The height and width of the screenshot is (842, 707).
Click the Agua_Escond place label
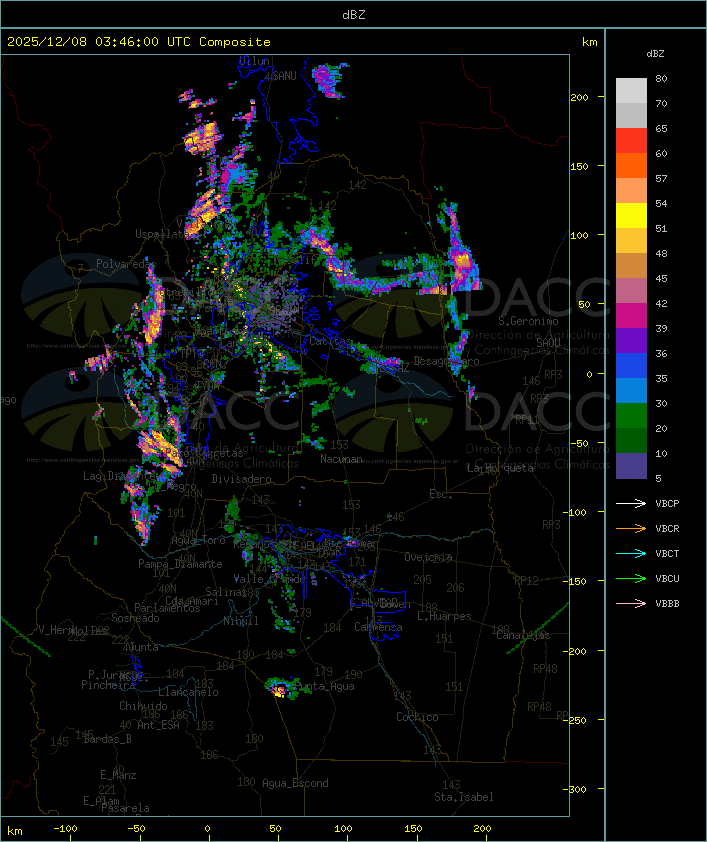[x=295, y=783]
